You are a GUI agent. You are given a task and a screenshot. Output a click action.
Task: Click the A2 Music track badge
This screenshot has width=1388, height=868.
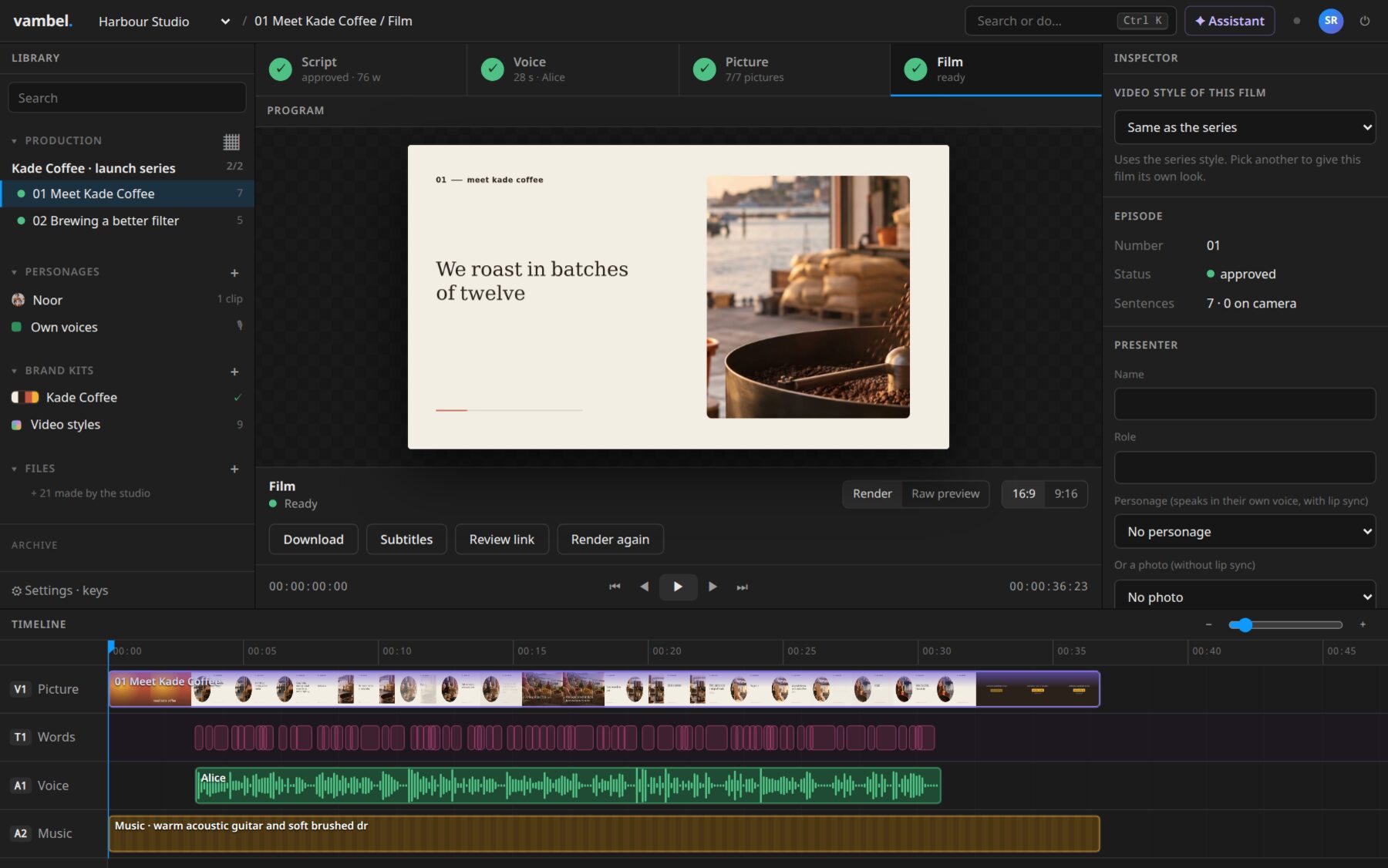20,833
